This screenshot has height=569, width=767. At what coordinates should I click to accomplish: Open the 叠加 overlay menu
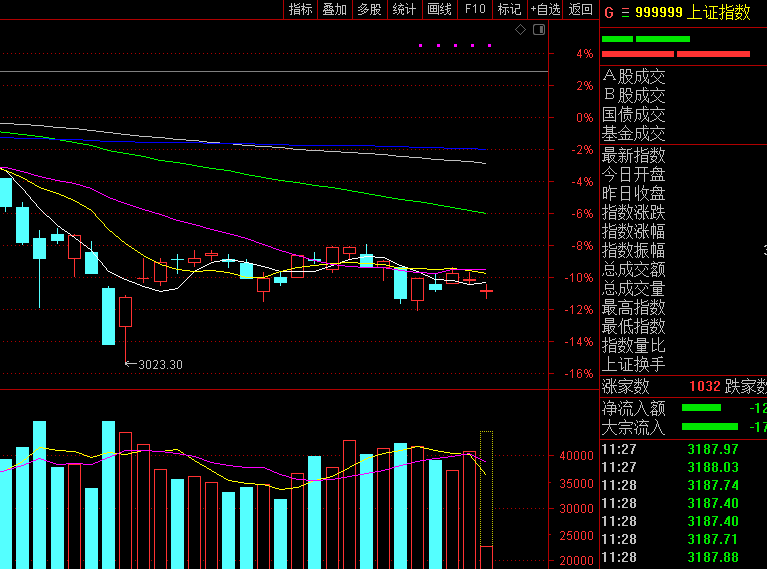334,9
